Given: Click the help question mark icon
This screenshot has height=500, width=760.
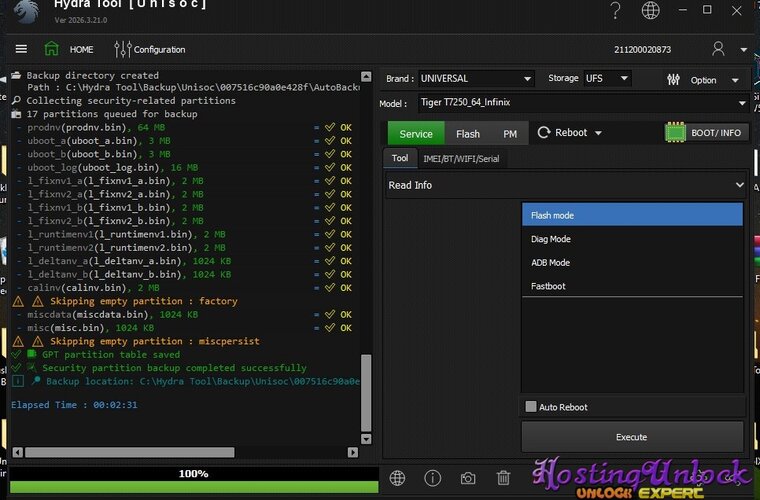Looking at the screenshot, I should [x=616, y=11].
